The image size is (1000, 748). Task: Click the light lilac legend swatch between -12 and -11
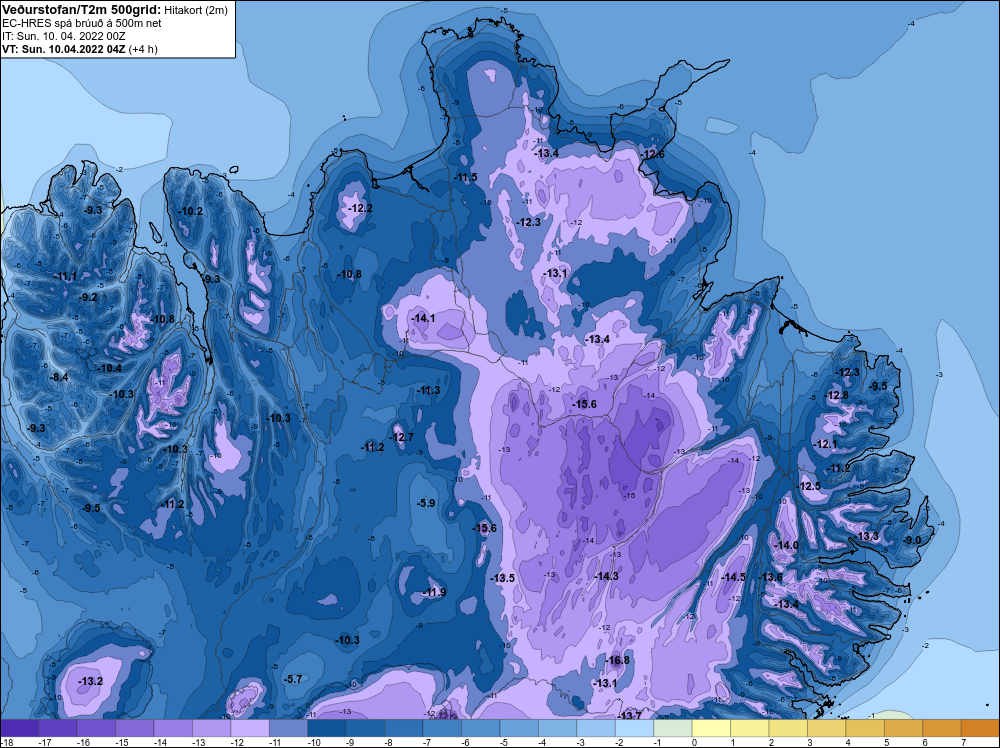(250, 728)
